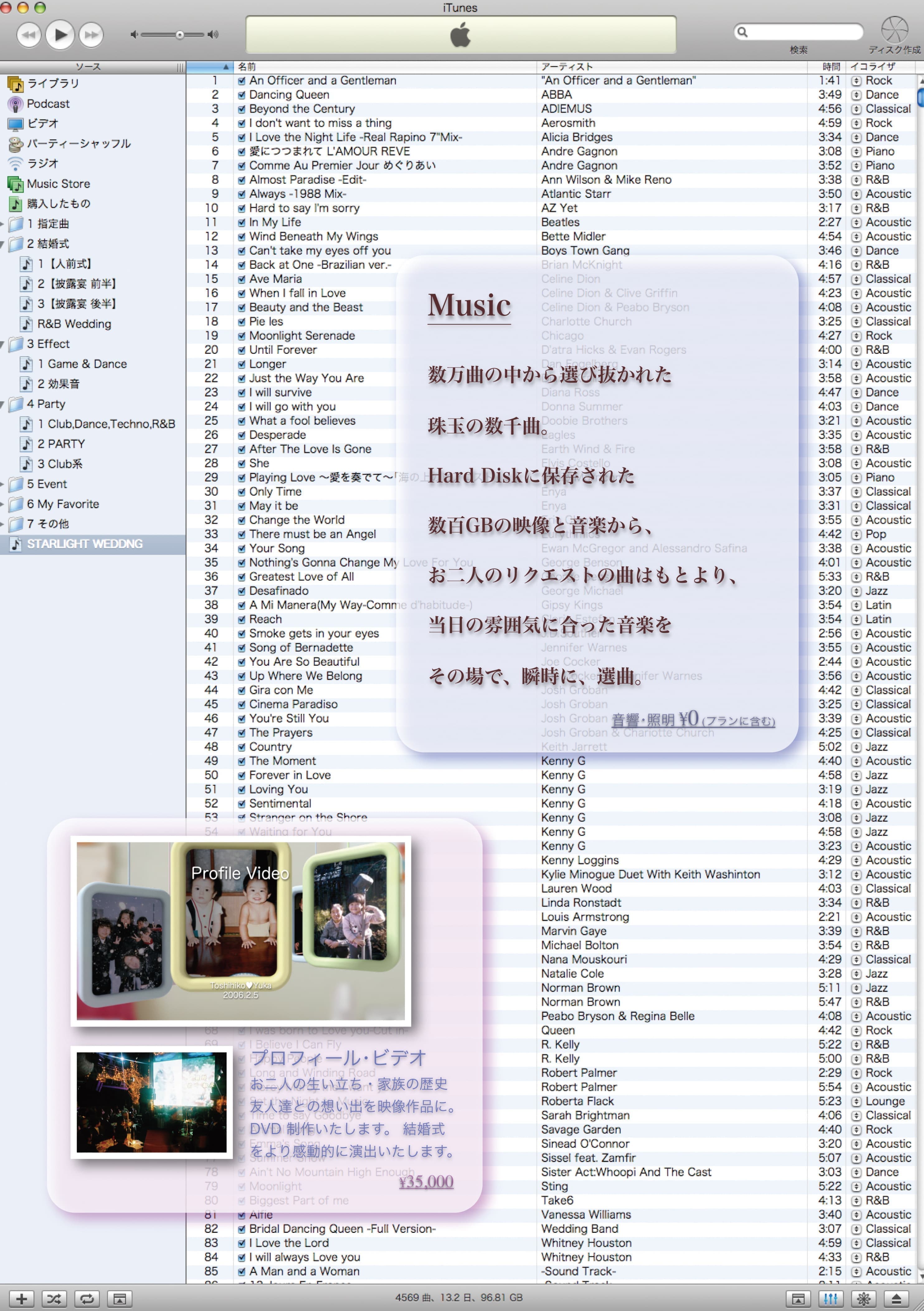The width and height of the screenshot is (924, 1311).
Task: Skip to the next track
Action: tap(91, 35)
